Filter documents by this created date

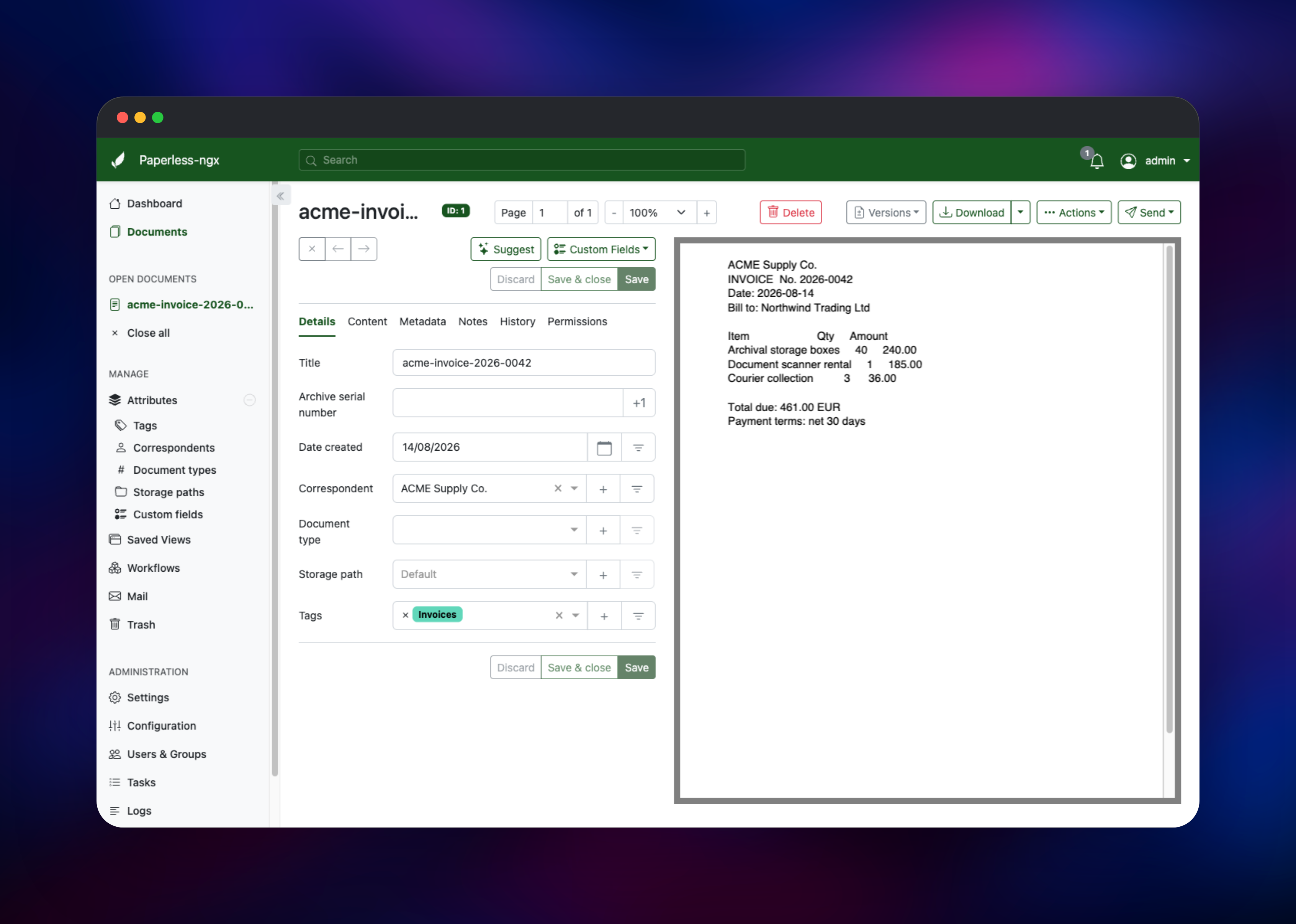coord(638,448)
